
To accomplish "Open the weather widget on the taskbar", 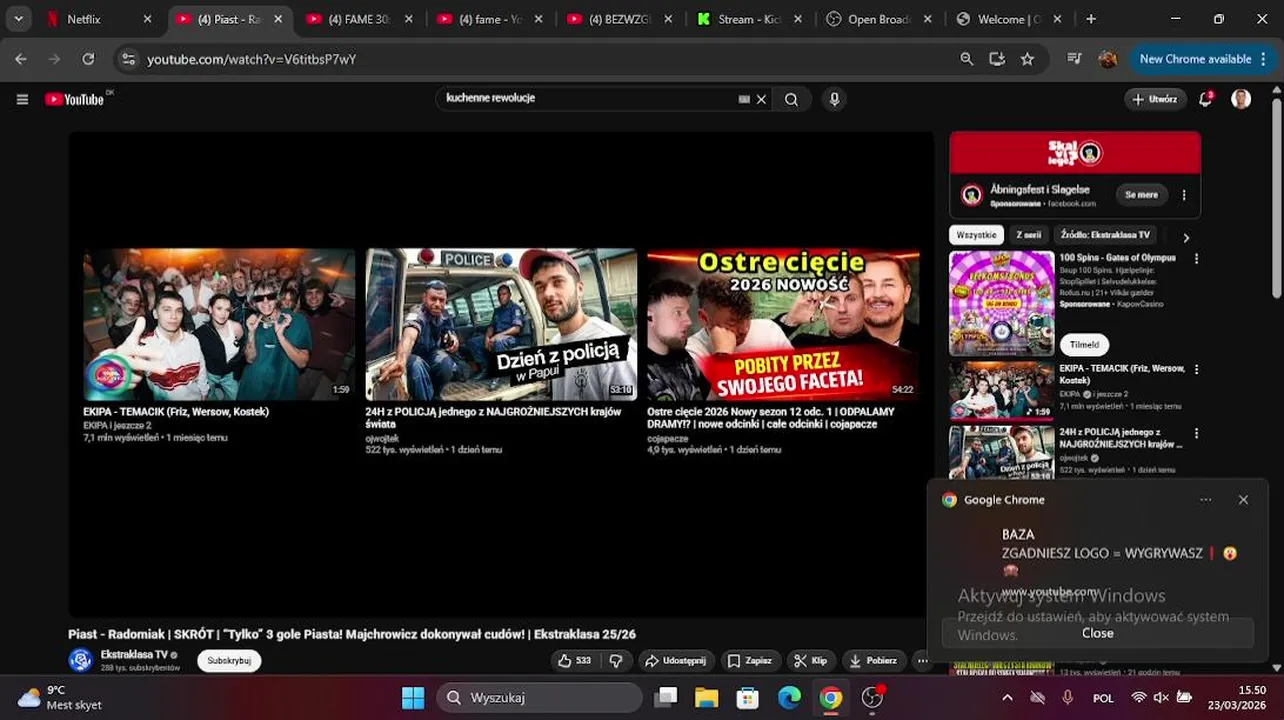I will (60, 697).
